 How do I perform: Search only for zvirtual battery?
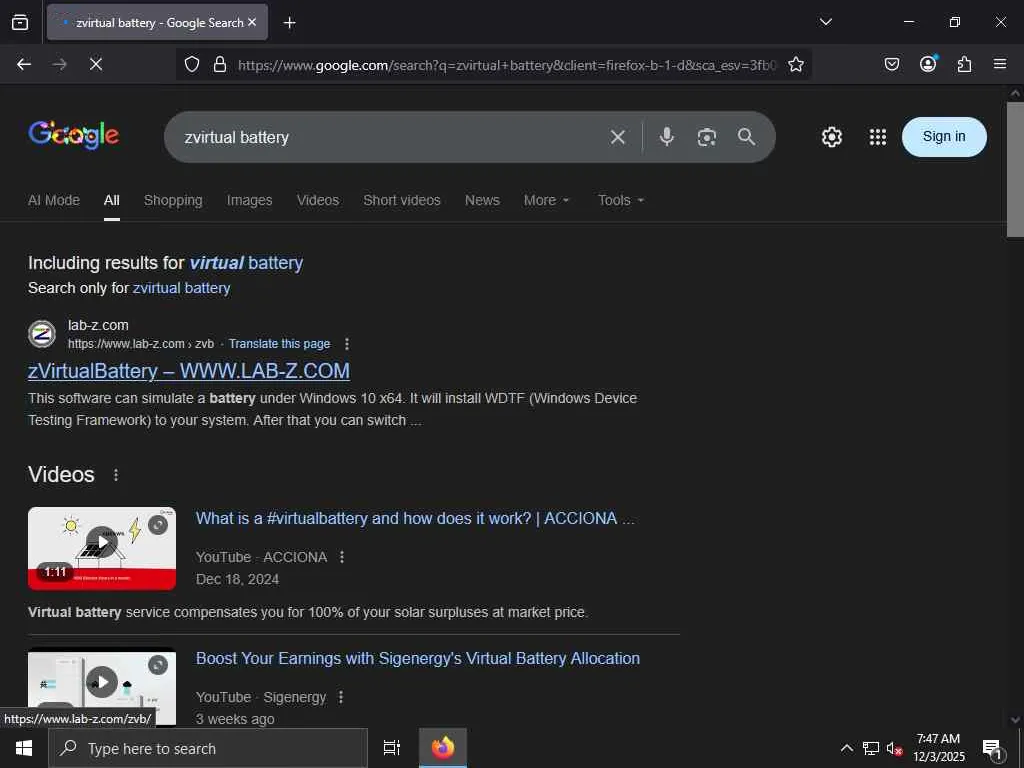tap(182, 288)
